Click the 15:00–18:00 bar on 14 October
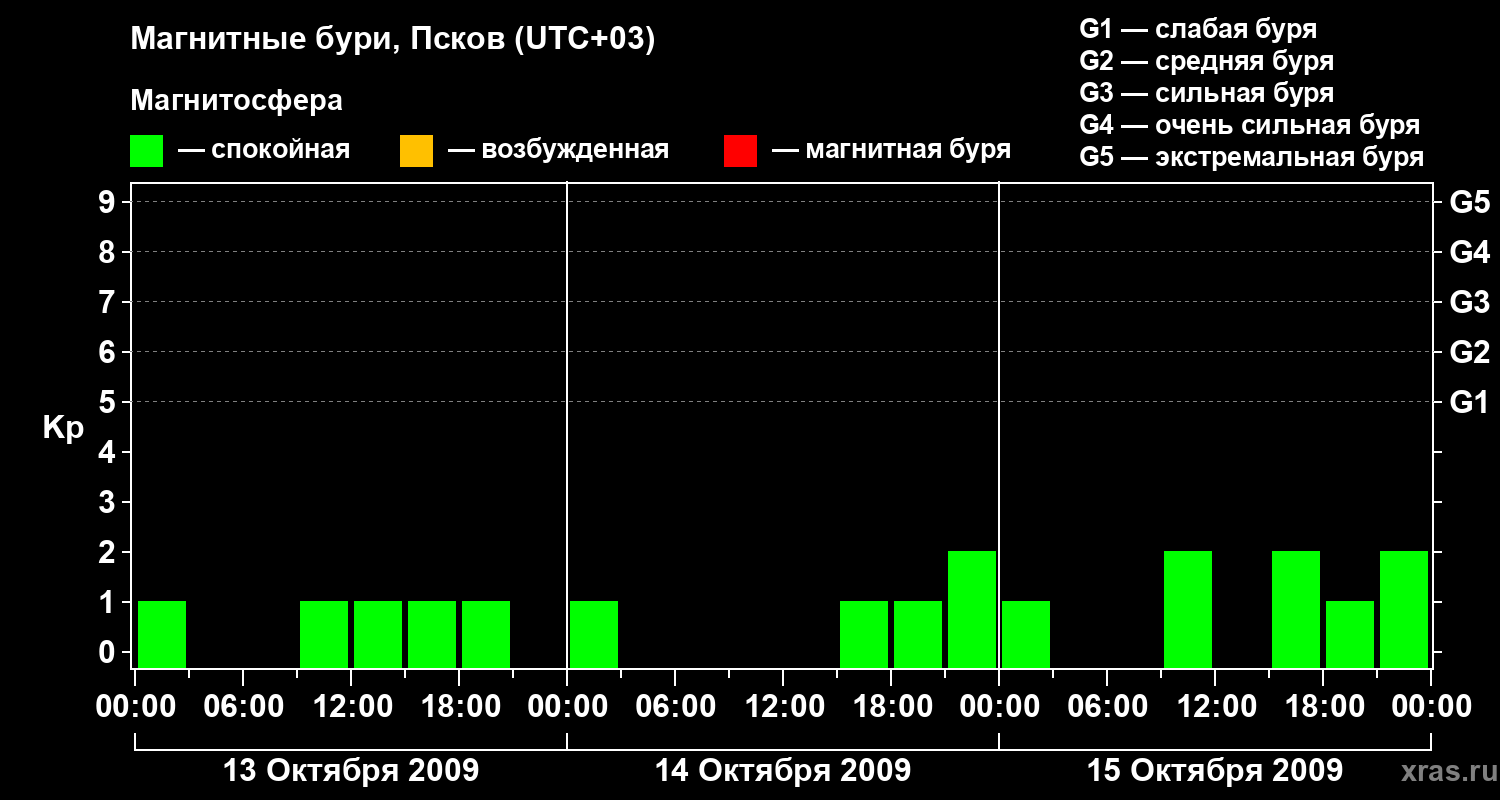 [864, 634]
